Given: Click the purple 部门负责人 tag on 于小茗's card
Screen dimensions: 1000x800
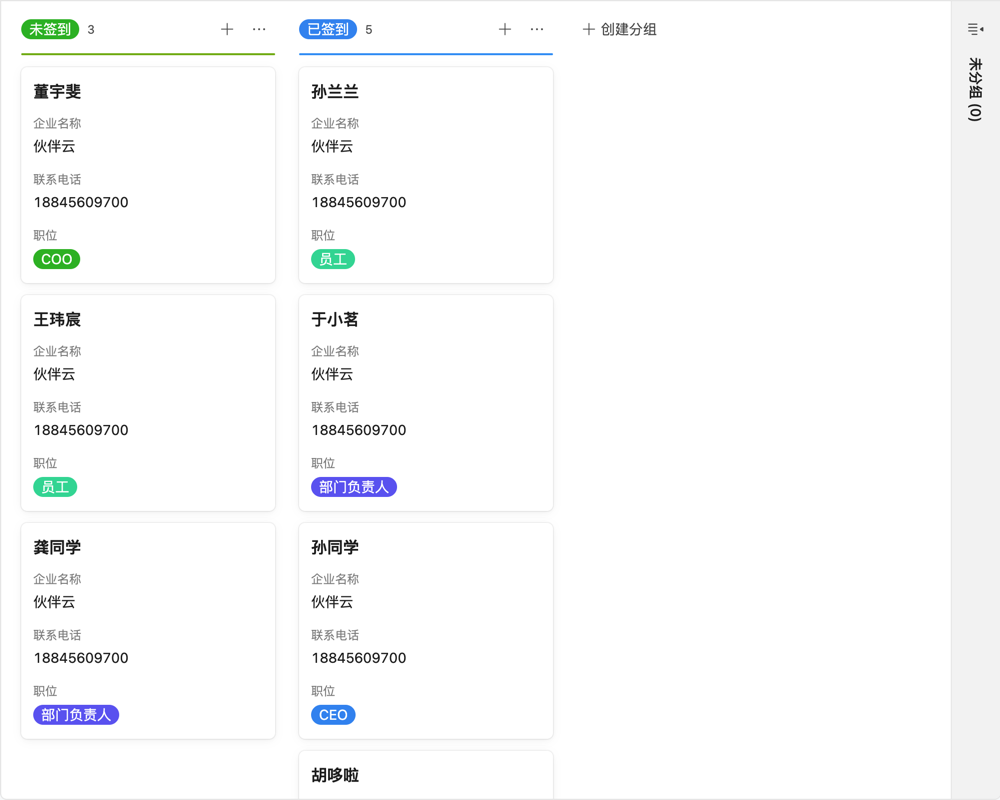Looking at the screenshot, I should [x=354, y=486].
